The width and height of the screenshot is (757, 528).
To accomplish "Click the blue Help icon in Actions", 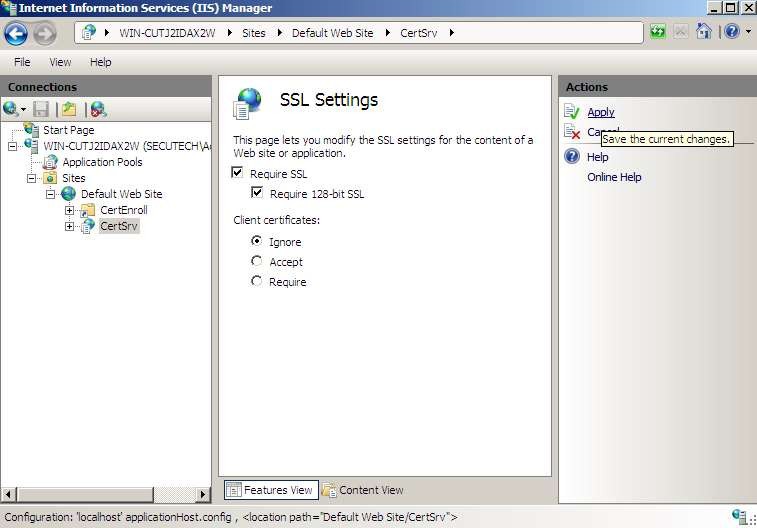I will click(572, 156).
